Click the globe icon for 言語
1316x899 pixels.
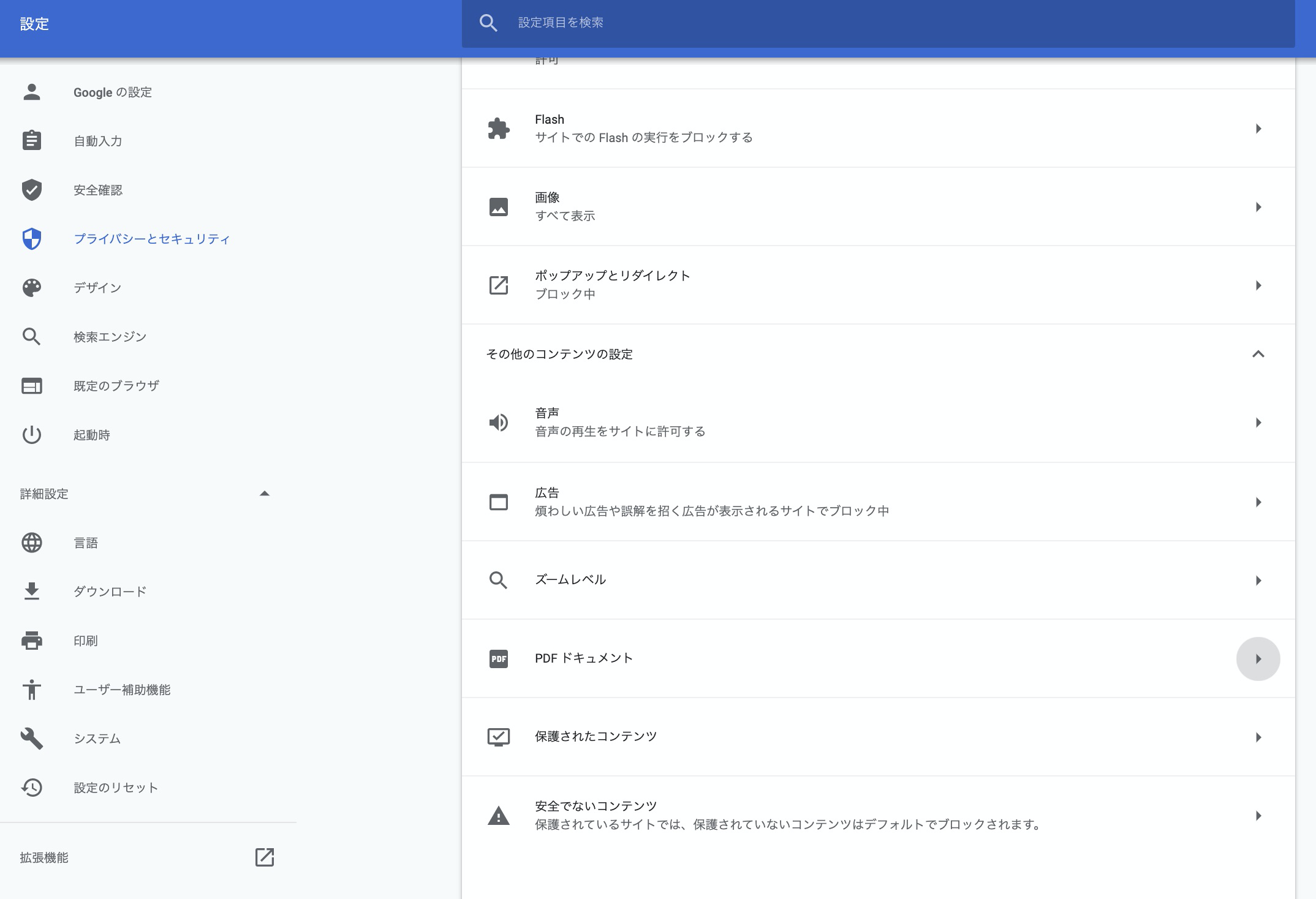click(x=32, y=543)
